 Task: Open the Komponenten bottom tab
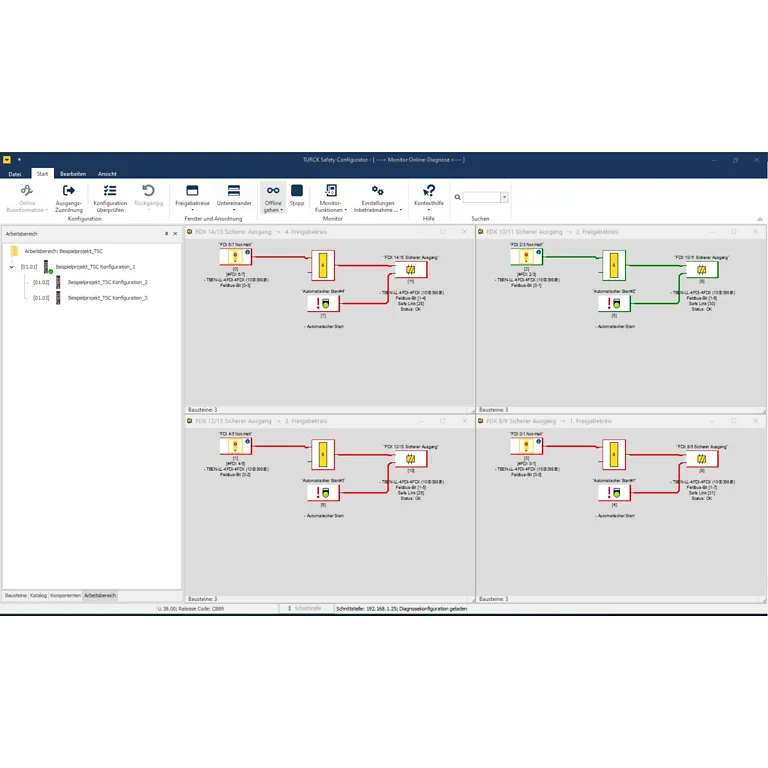65,596
